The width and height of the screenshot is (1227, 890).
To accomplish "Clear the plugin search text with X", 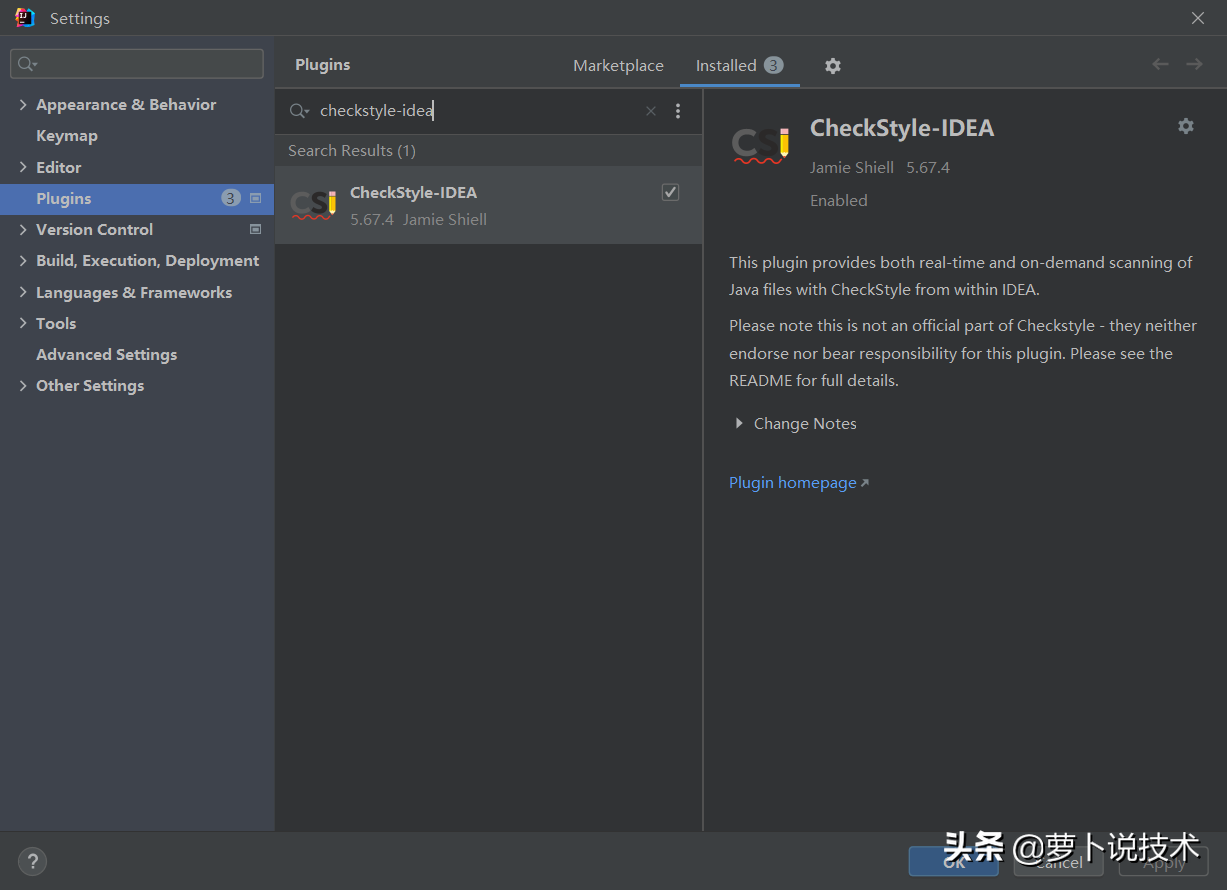I will 651,111.
